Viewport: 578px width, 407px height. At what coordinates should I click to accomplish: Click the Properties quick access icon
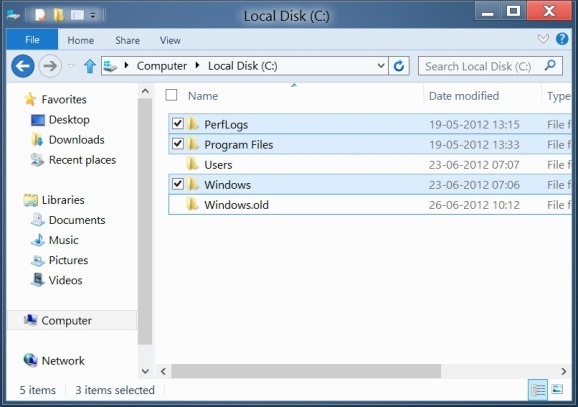pyautogui.click(x=40, y=15)
